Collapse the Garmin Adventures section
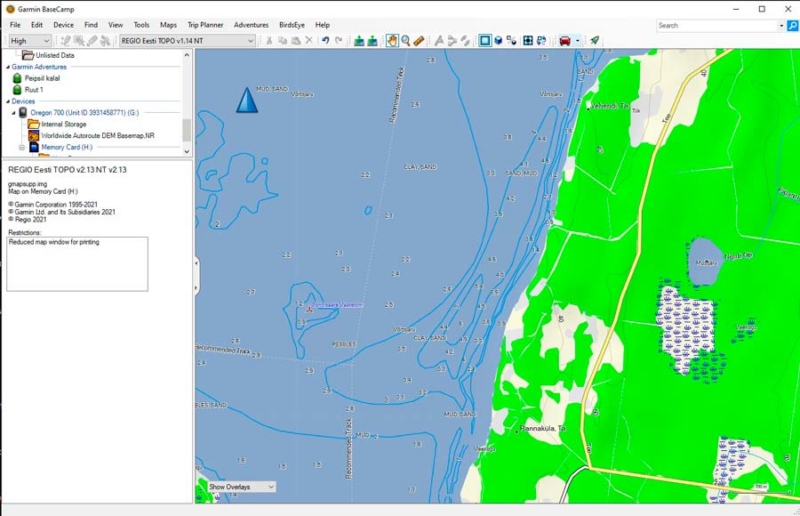Image resolution: width=800 pixels, height=516 pixels. [x=8, y=67]
